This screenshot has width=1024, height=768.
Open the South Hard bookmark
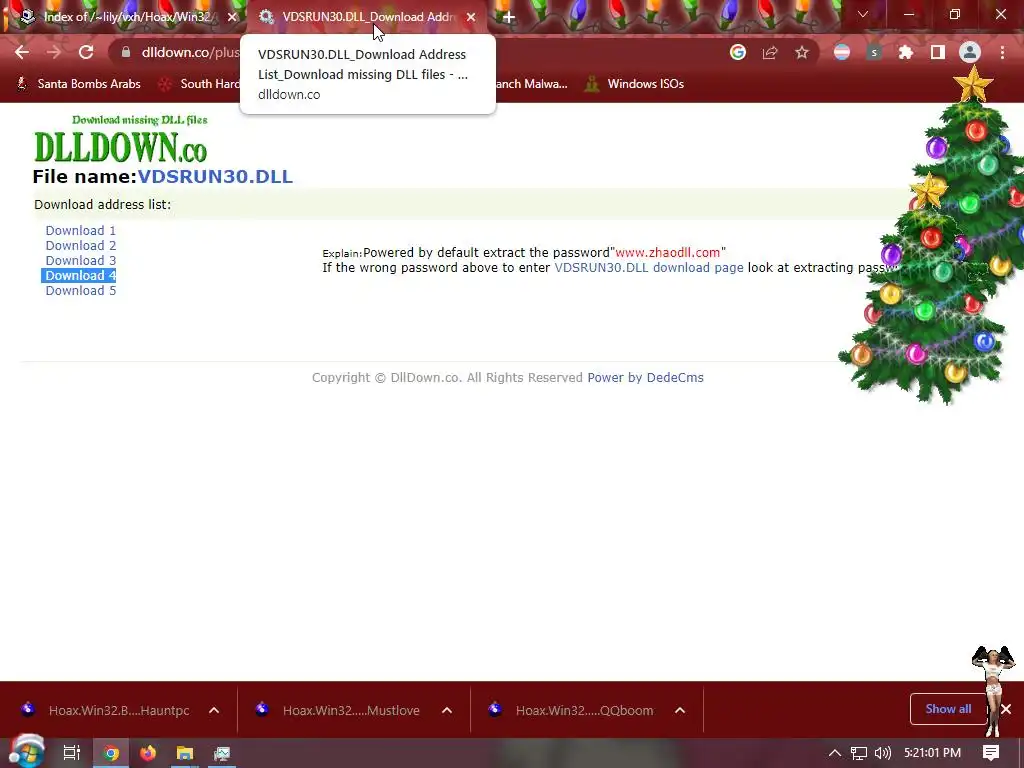199,84
